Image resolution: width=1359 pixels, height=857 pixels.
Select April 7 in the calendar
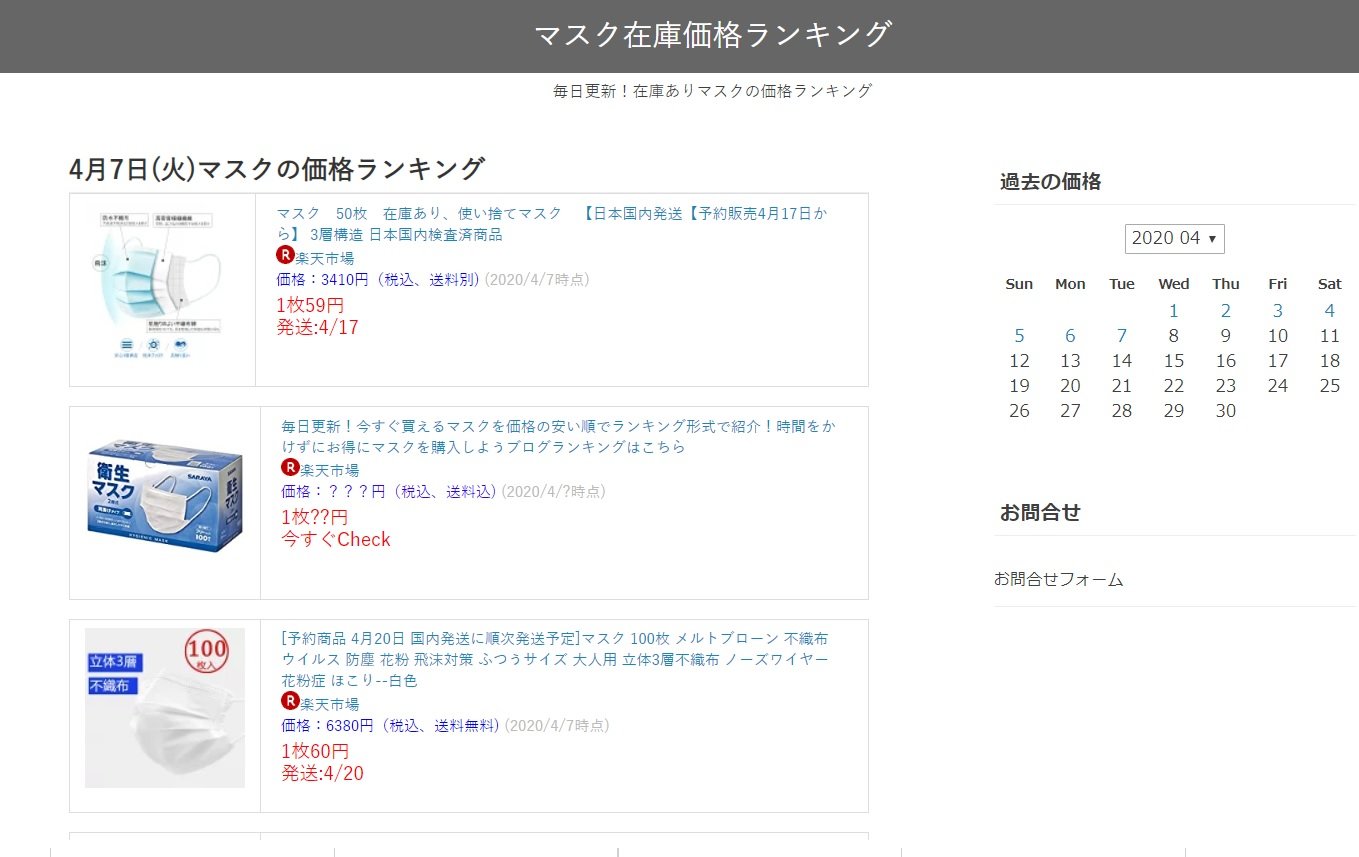tap(1122, 336)
